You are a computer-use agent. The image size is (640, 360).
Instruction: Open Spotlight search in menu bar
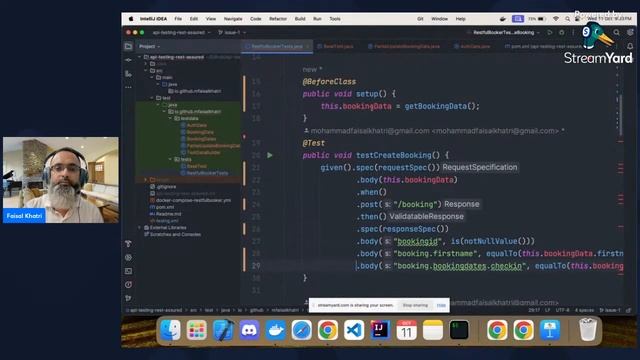coord(567,19)
